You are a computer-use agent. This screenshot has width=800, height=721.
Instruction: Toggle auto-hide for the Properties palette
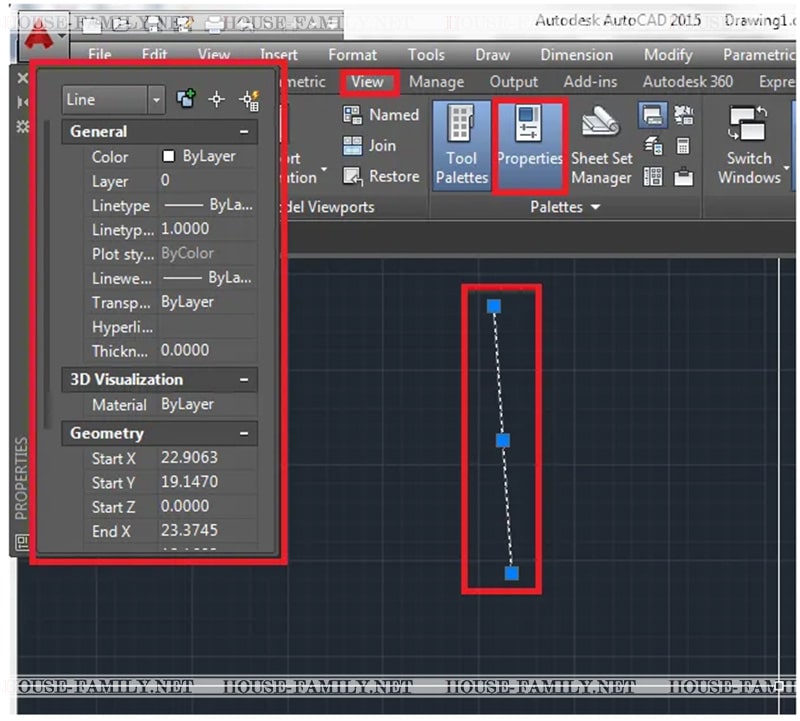23,102
